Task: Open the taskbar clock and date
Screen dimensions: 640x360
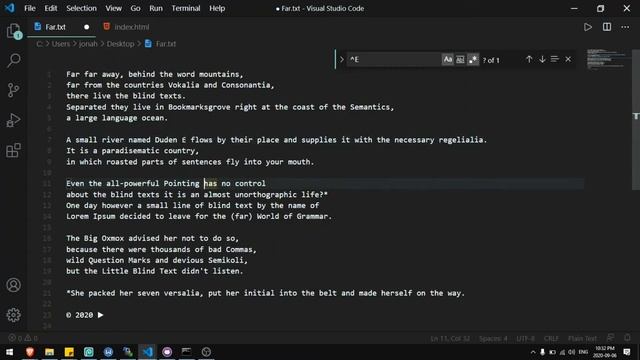Action: click(x=605, y=352)
